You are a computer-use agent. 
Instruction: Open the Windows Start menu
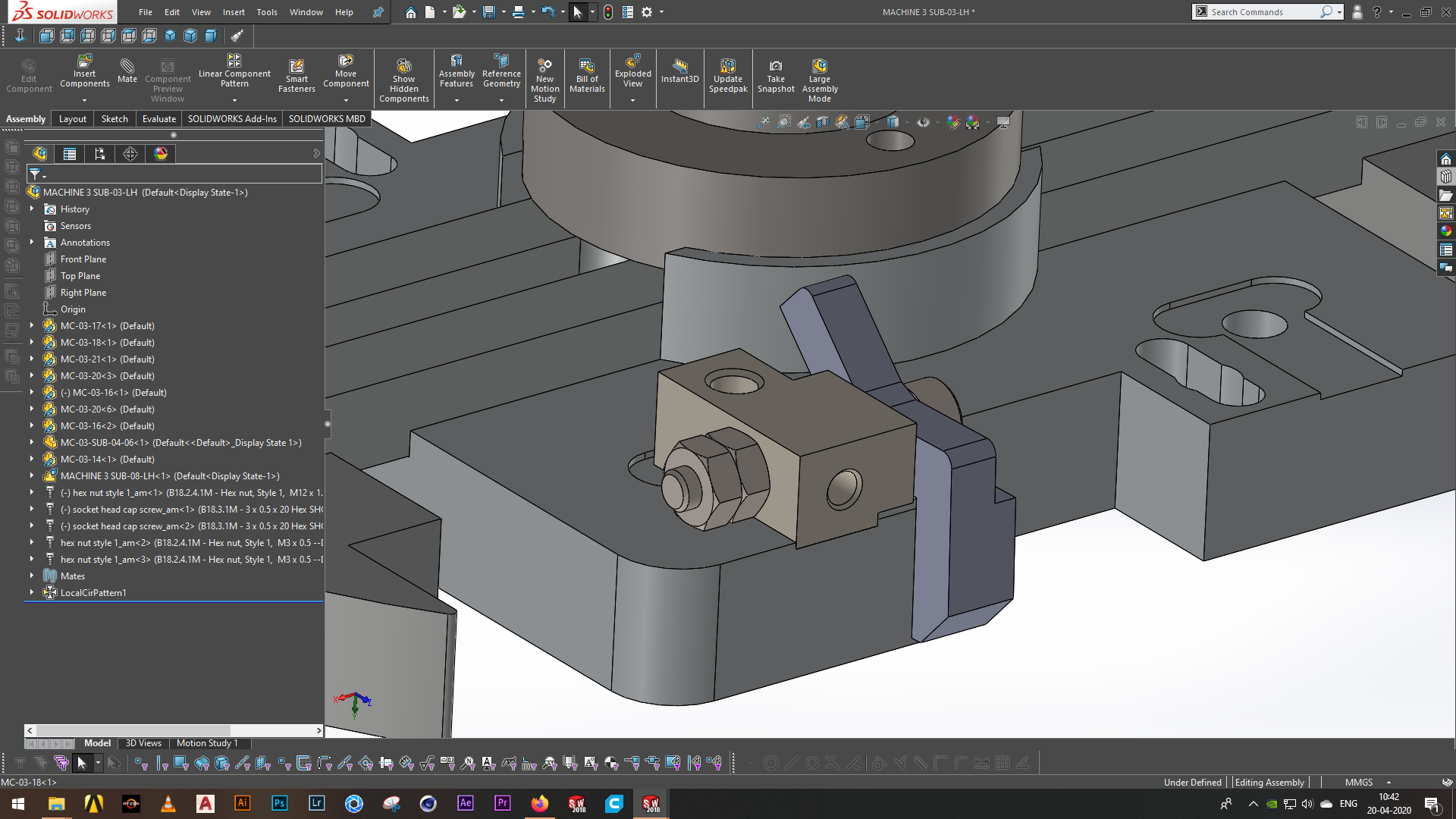[18, 803]
